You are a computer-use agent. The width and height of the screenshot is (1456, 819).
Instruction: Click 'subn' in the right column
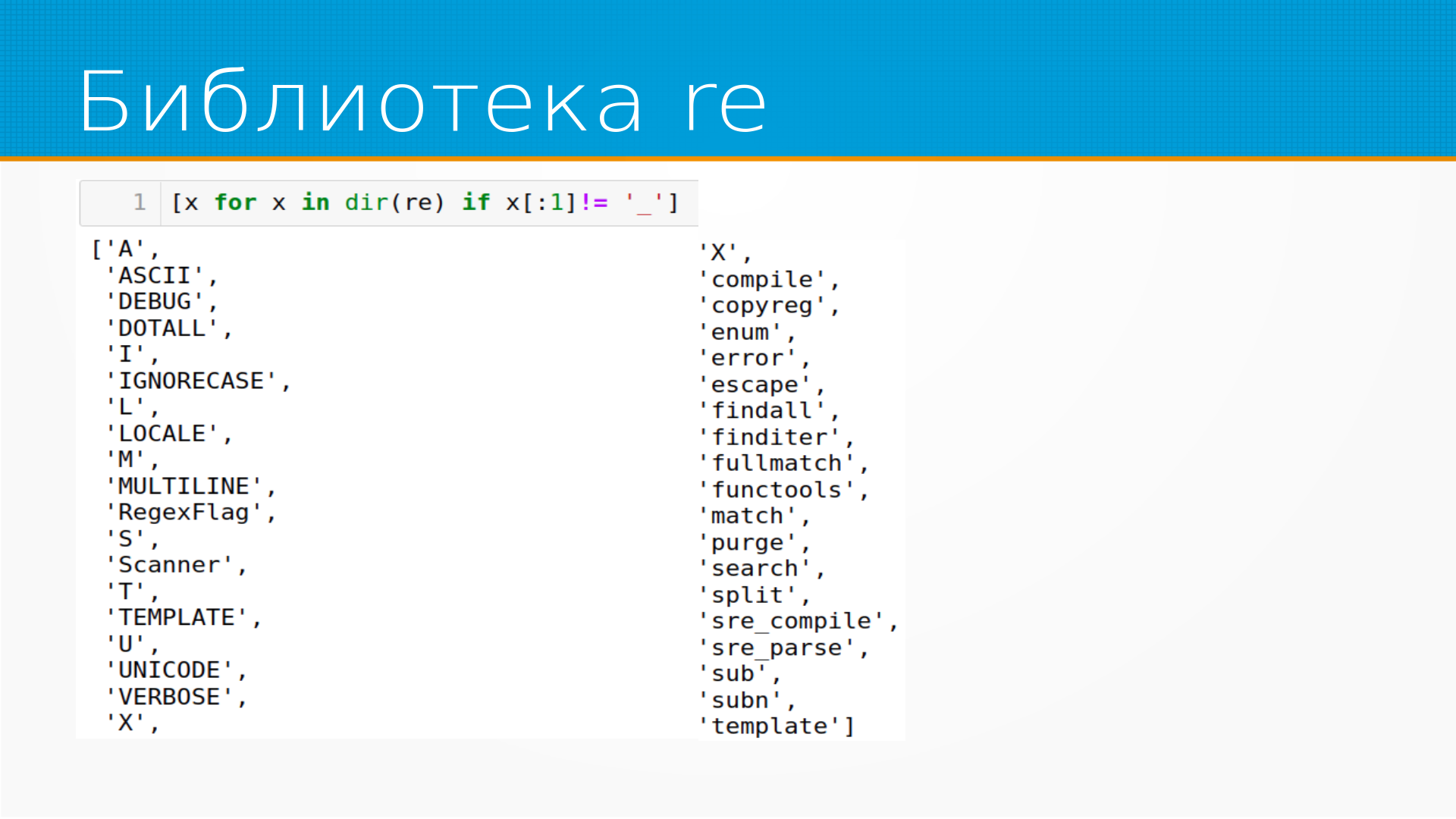[x=739, y=700]
